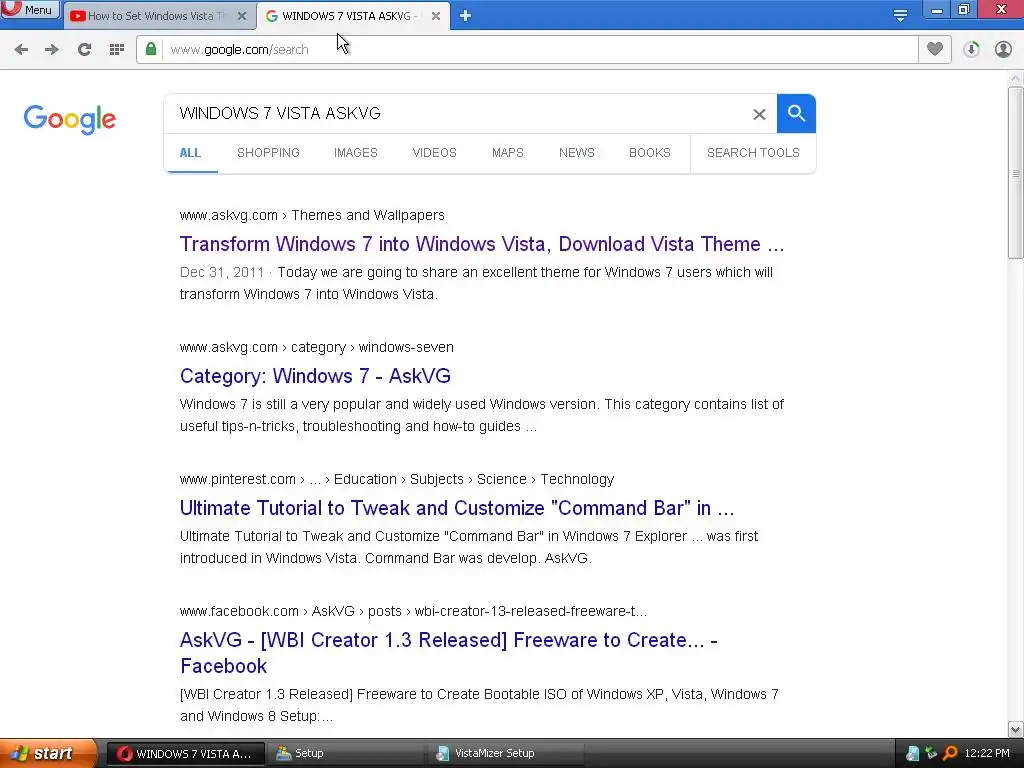The width and height of the screenshot is (1024, 768).
Task: Clear the search query with X
Action: [x=759, y=114]
